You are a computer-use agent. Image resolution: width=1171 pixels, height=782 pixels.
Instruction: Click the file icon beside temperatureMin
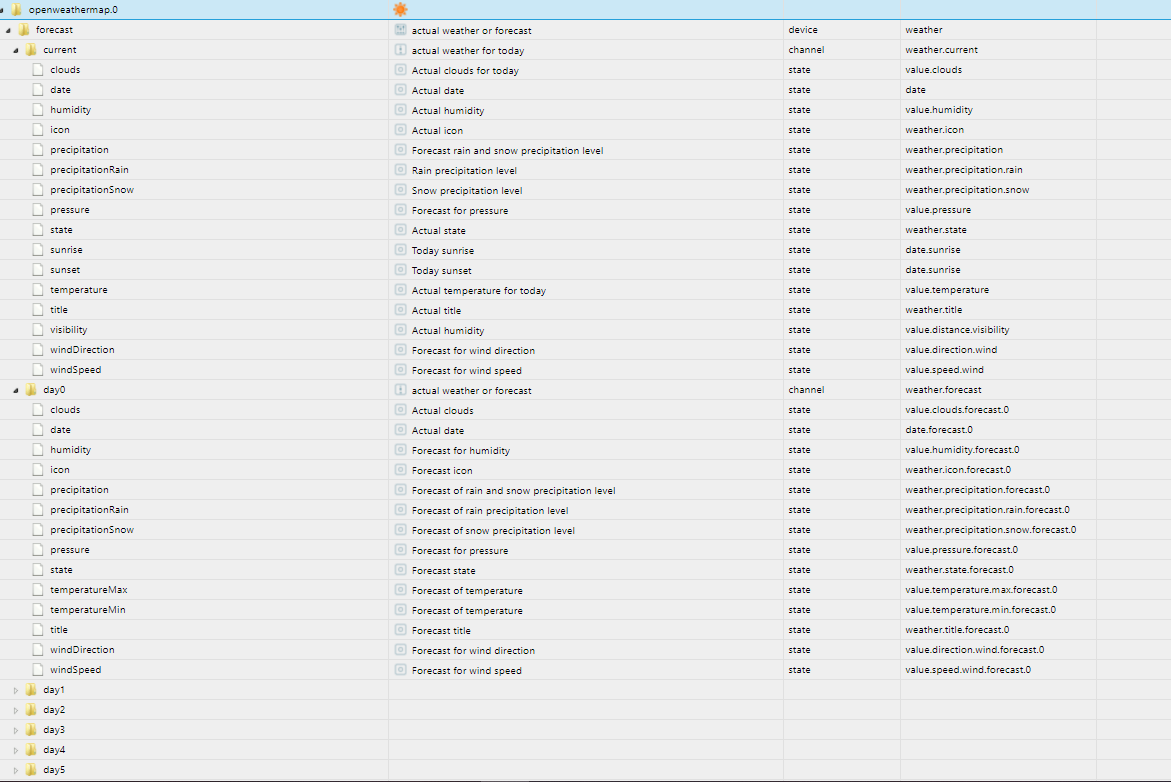point(38,609)
